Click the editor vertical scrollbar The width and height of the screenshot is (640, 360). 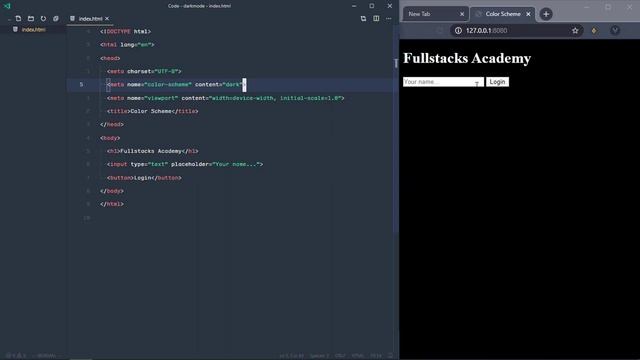click(396, 131)
